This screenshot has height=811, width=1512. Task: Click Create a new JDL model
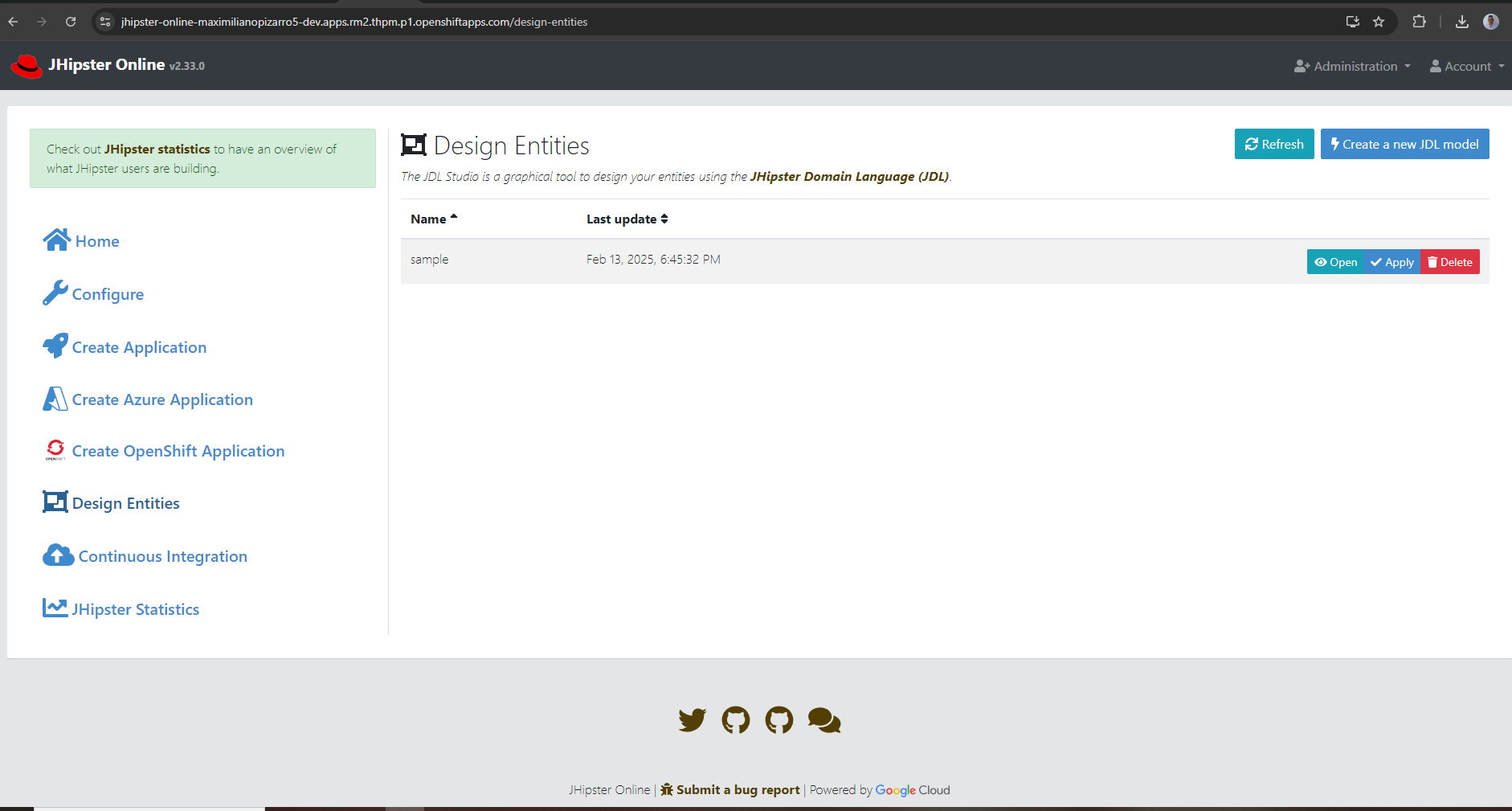(x=1404, y=144)
